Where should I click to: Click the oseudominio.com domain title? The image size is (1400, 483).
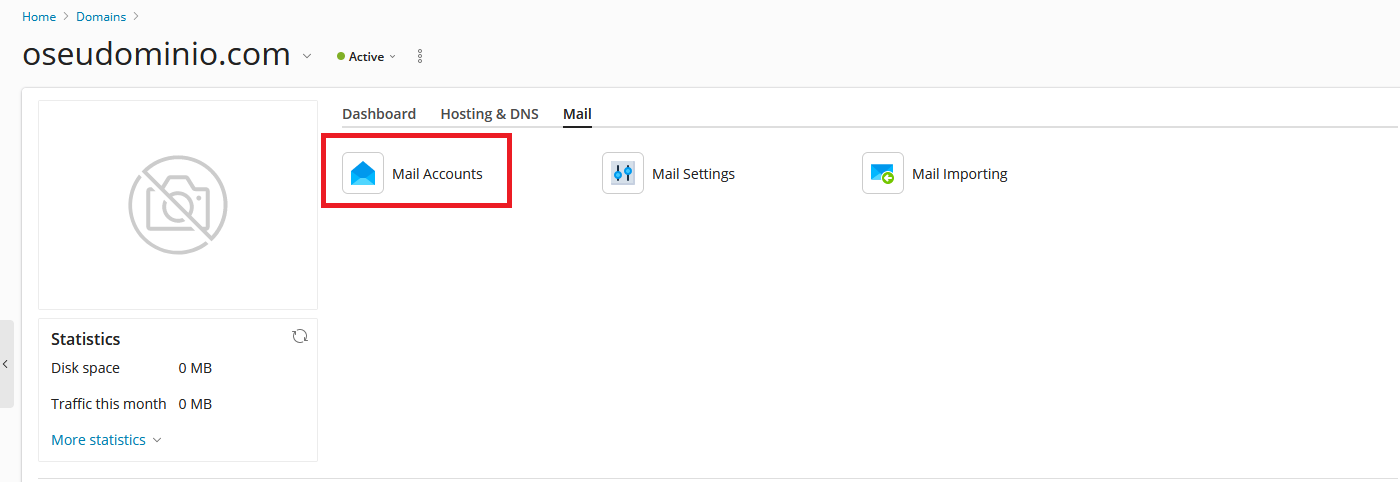pos(156,55)
